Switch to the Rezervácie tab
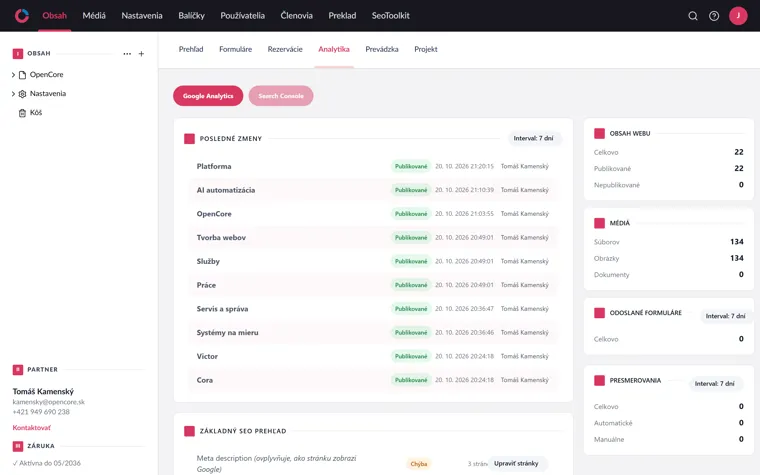760x475 pixels. [285, 49]
